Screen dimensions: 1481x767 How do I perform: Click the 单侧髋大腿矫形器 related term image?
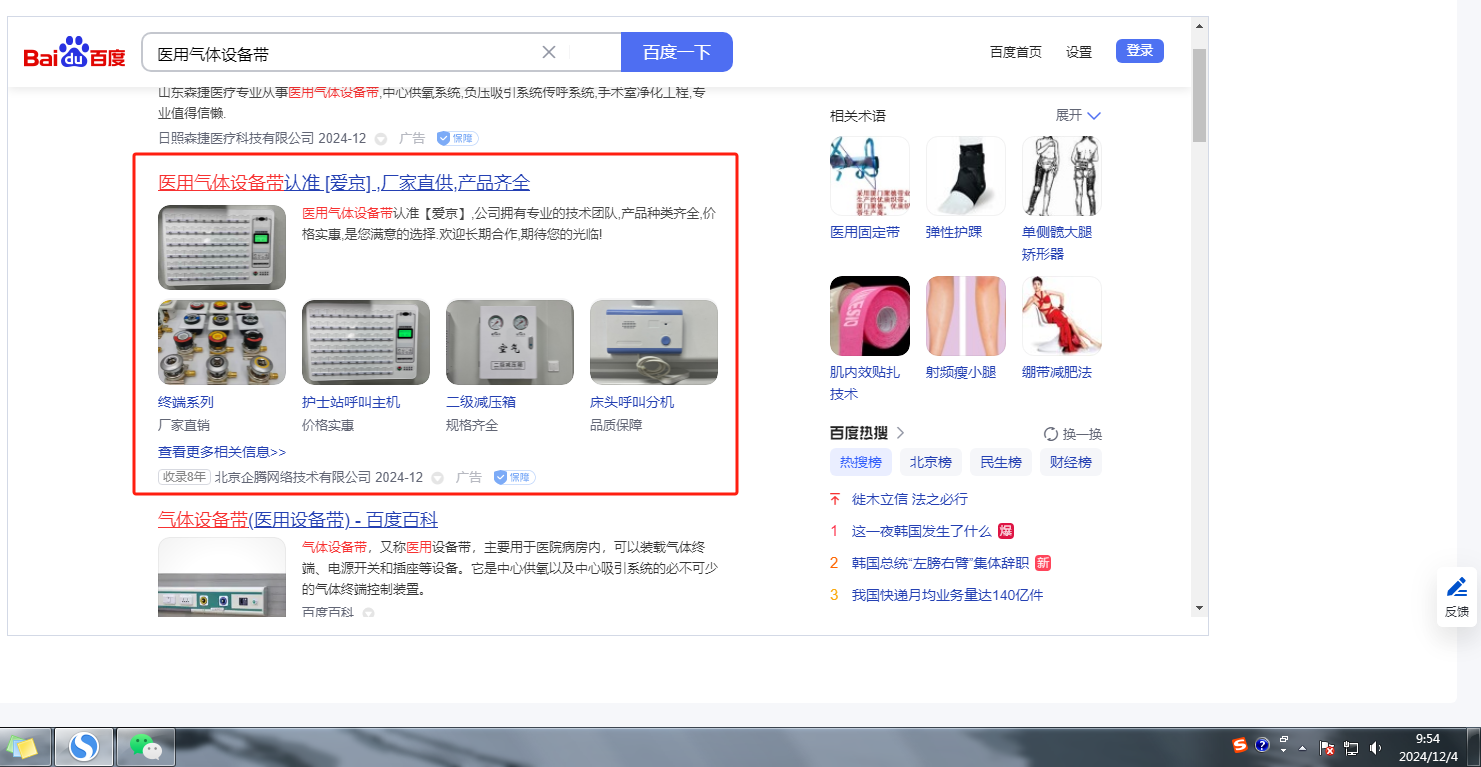click(x=1062, y=176)
